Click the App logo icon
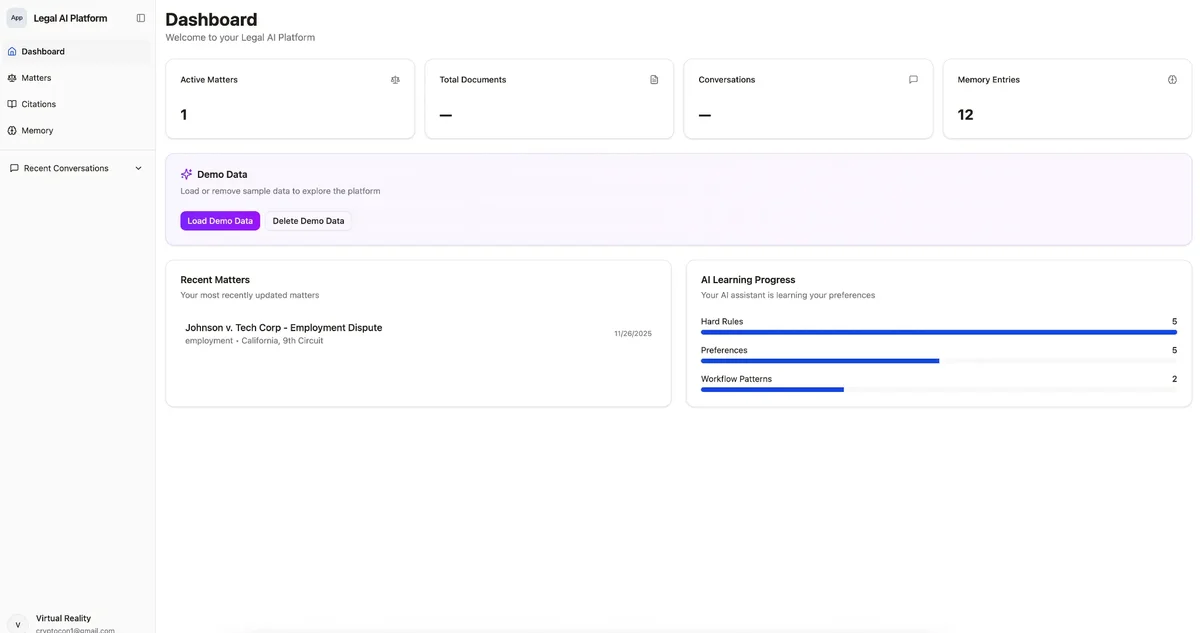Viewport: 1200px width, 633px height. click(x=17, y=18)
